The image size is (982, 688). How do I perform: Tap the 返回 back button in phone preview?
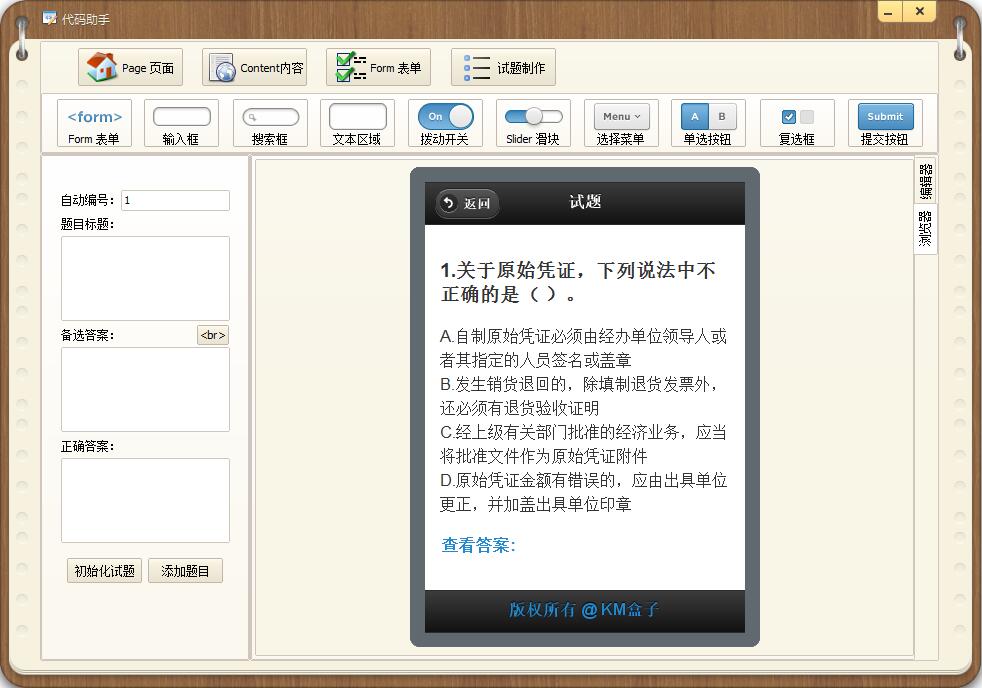pos(466,201)
